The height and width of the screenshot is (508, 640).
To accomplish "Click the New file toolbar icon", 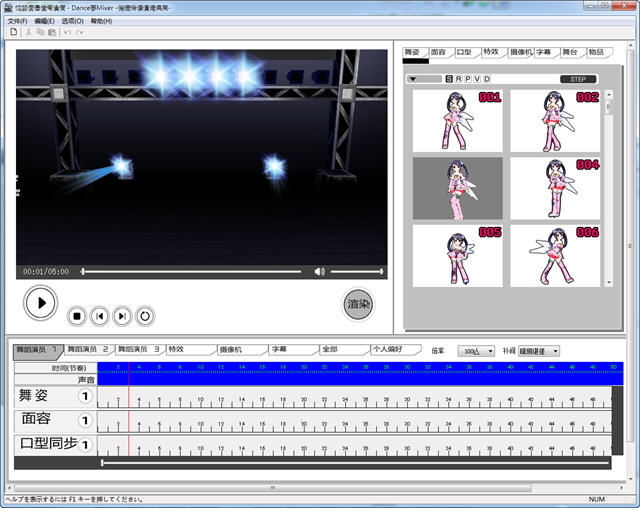I will pyautogui.click(x=13, y=32).
